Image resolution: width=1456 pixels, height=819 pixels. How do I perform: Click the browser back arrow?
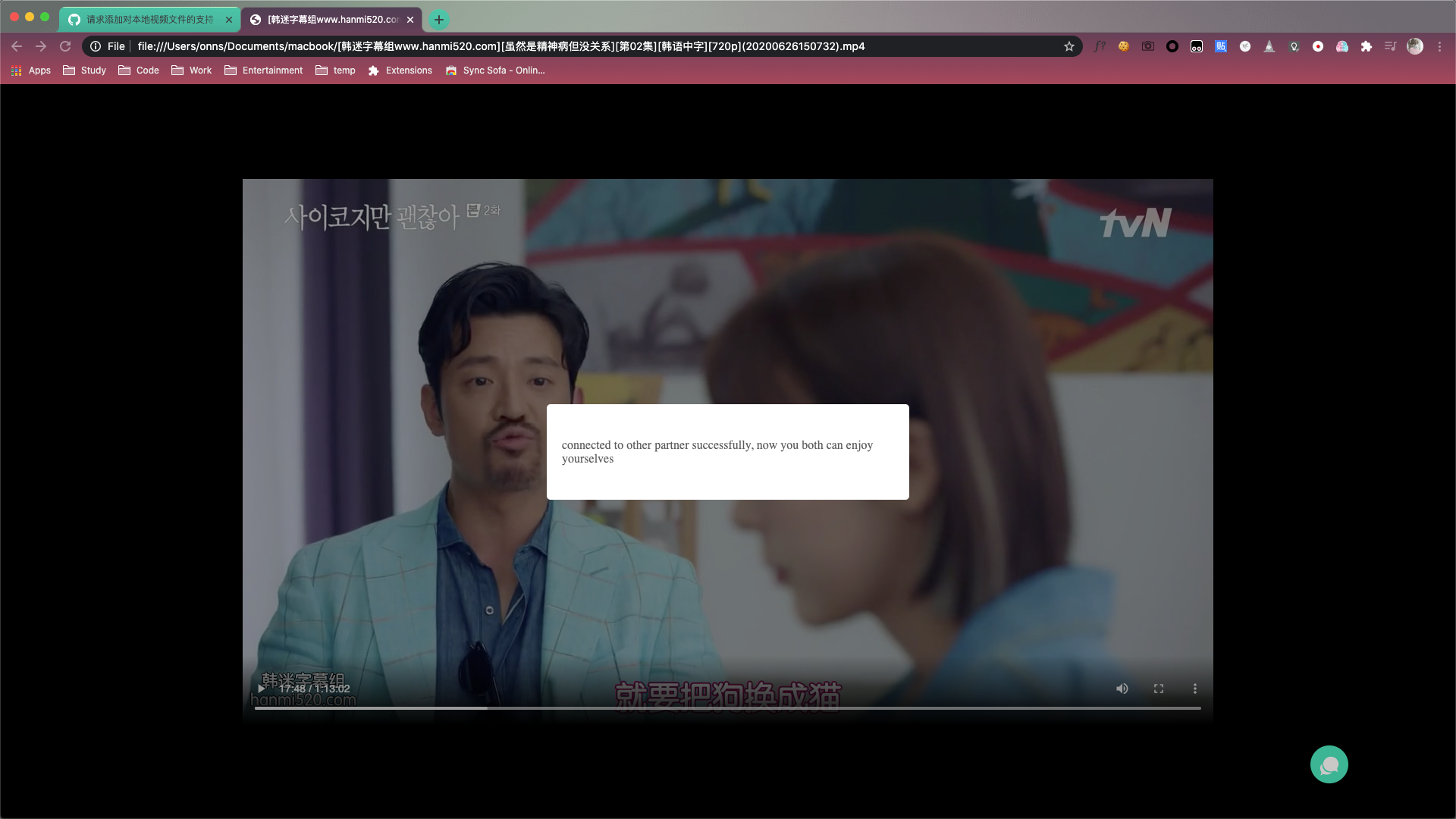(x=17, y=46)
